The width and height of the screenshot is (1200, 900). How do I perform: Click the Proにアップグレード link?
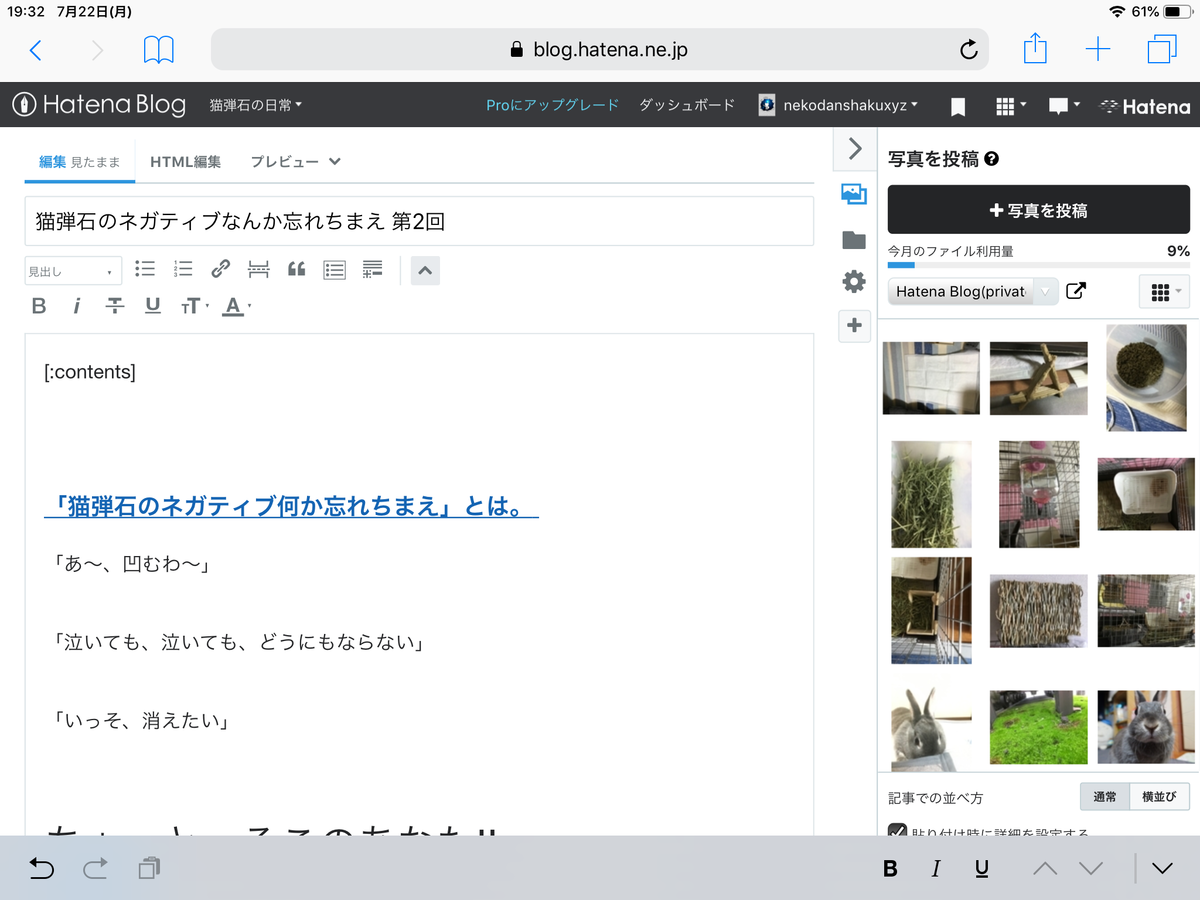pyautogui.click(x=552, y=104)
